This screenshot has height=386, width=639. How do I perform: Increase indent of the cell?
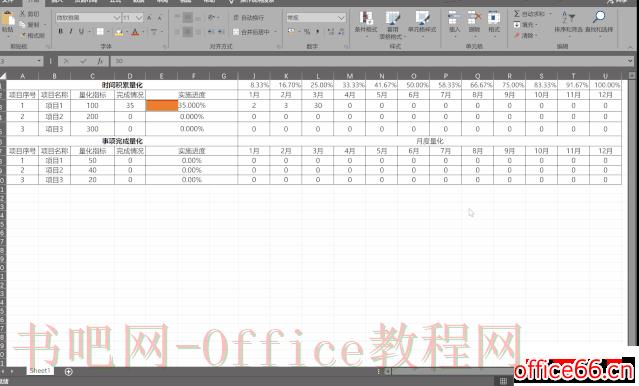point(220,32)
